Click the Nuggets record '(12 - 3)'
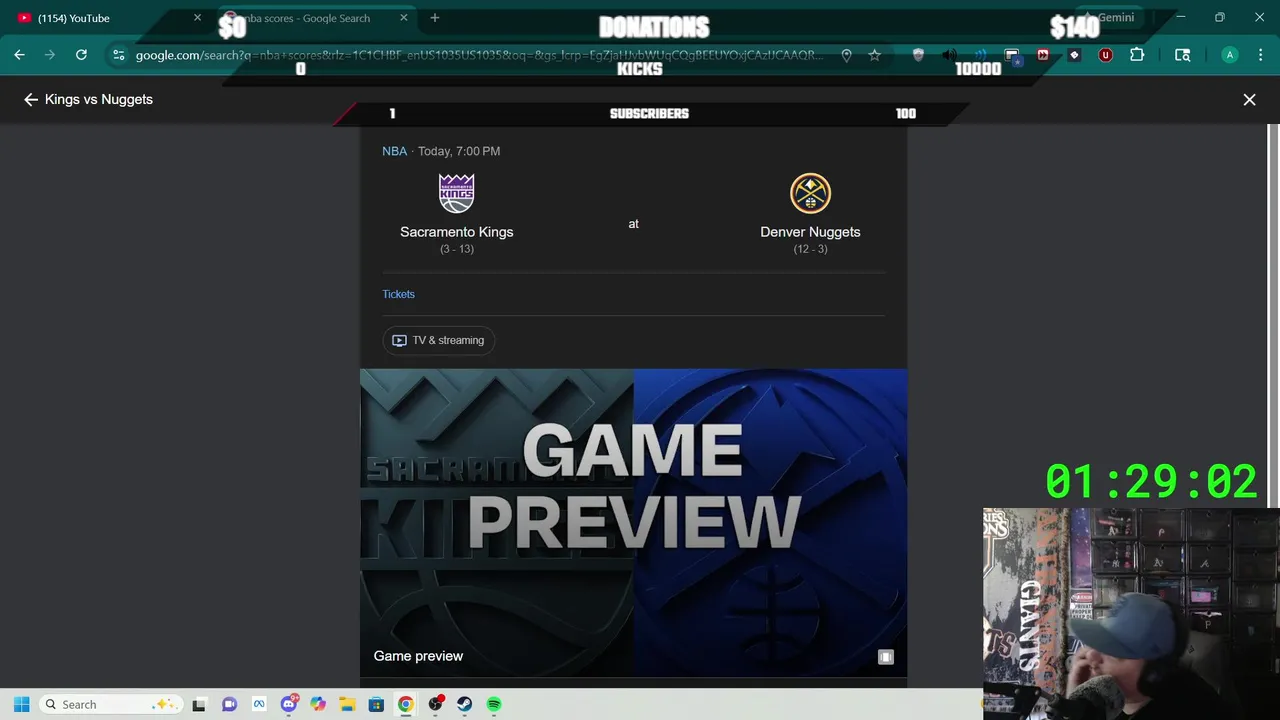This screenshot has height=720, width=1280. point(810,249)
